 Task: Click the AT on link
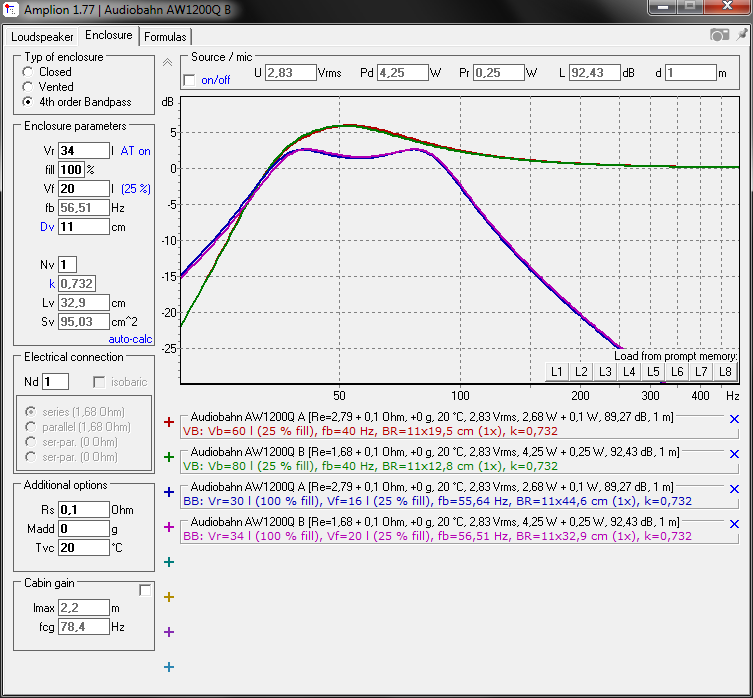click(x=135, y=151)
